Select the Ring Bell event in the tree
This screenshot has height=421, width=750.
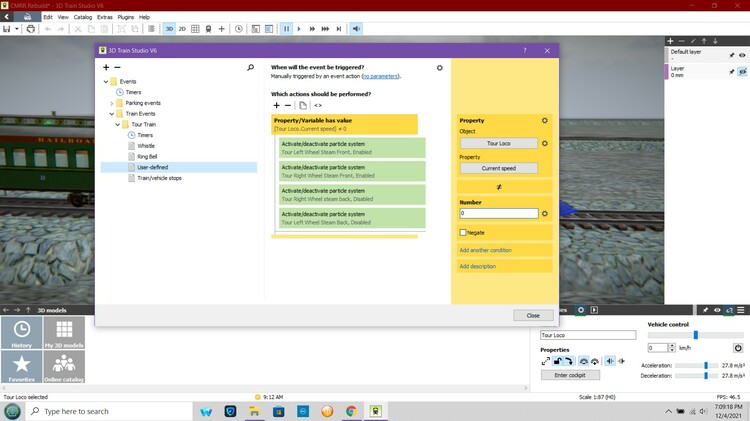tap(147, 156)
